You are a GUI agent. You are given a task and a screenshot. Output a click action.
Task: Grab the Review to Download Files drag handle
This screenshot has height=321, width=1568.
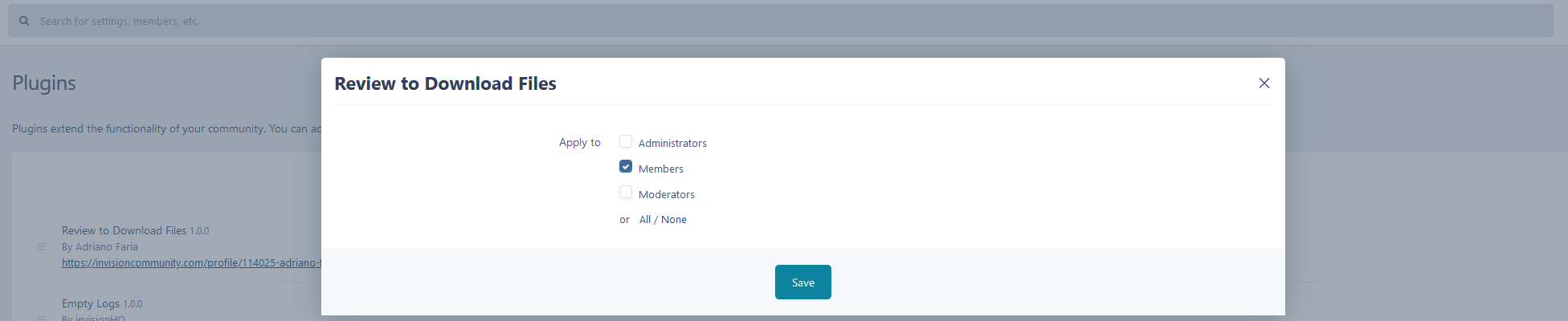[x=42, y=246]
